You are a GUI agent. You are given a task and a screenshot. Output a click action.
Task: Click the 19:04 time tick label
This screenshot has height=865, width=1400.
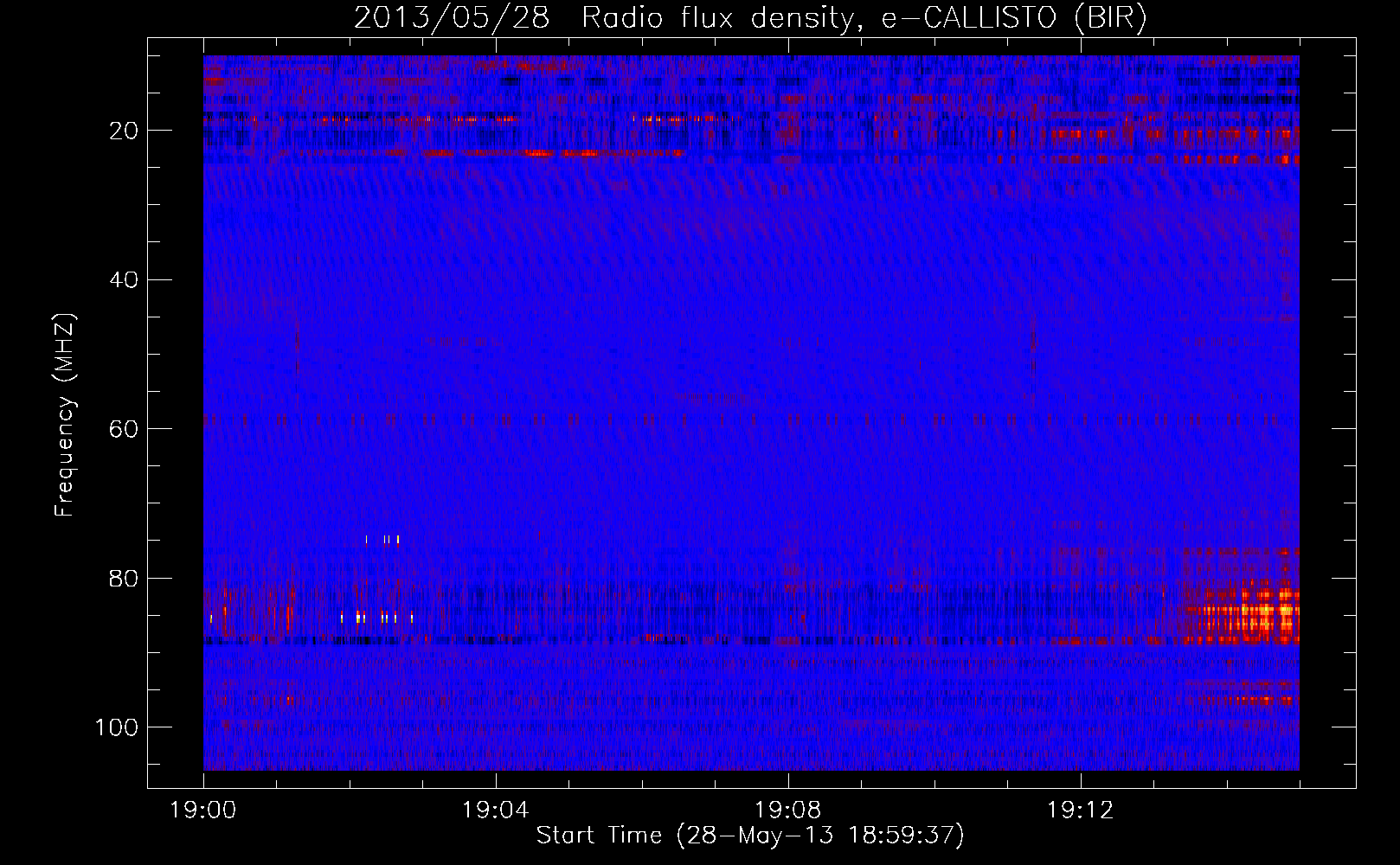click(x=496, y=811)
